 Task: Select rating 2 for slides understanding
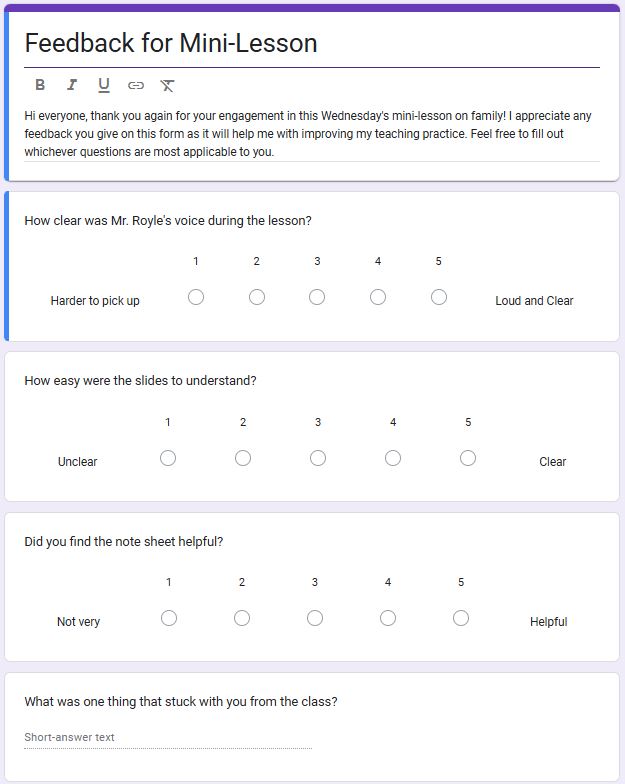[243, 458]
